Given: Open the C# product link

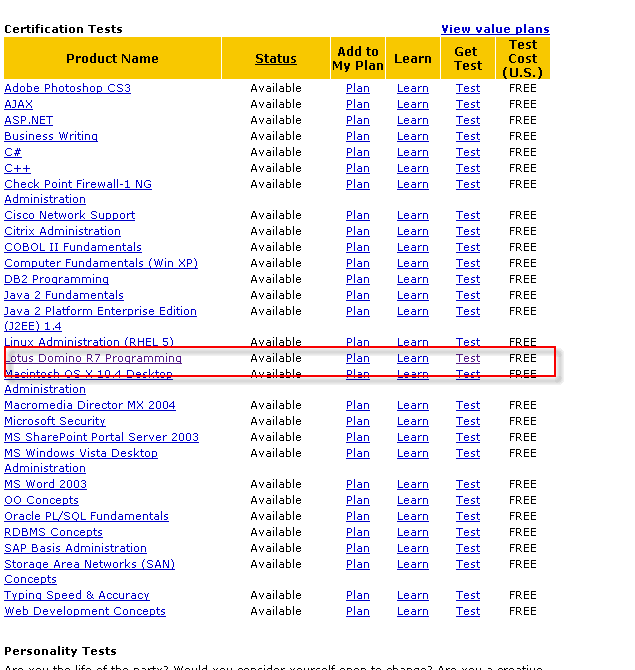Looking at the screenshot, I should pos(13,152).
